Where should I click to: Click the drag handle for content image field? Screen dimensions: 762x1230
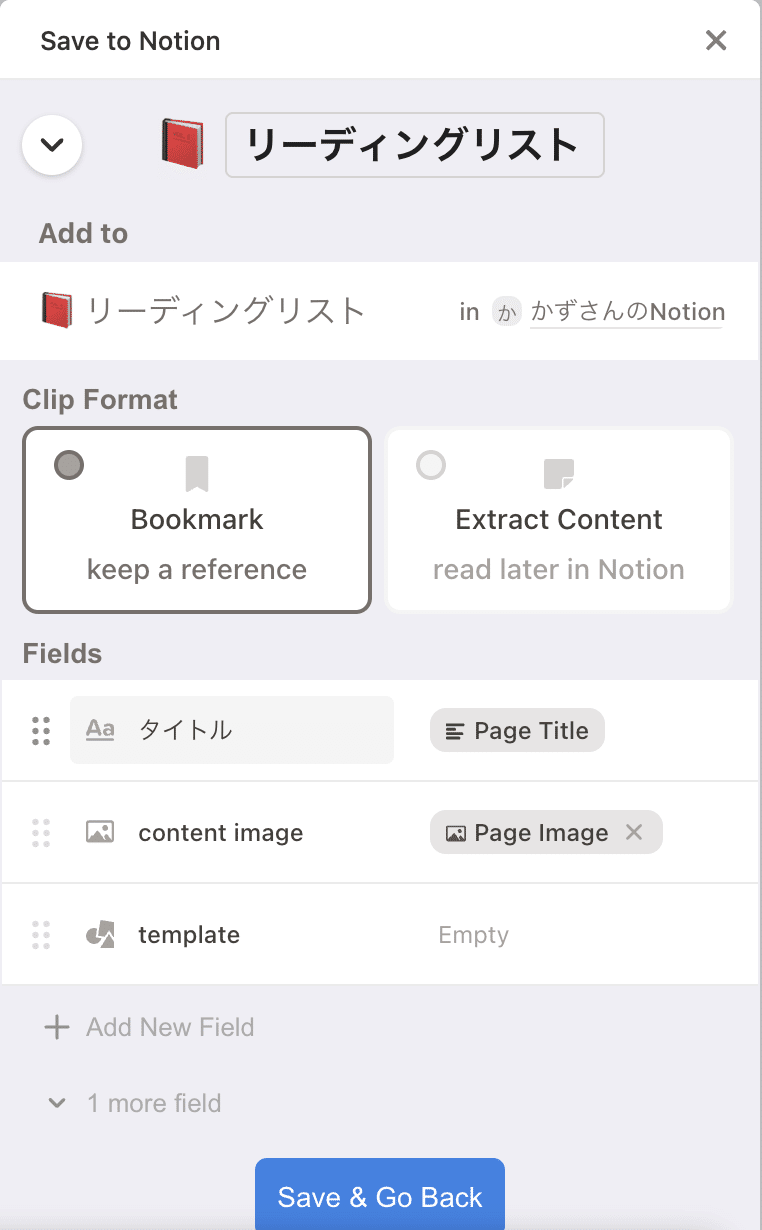[41, 833]
